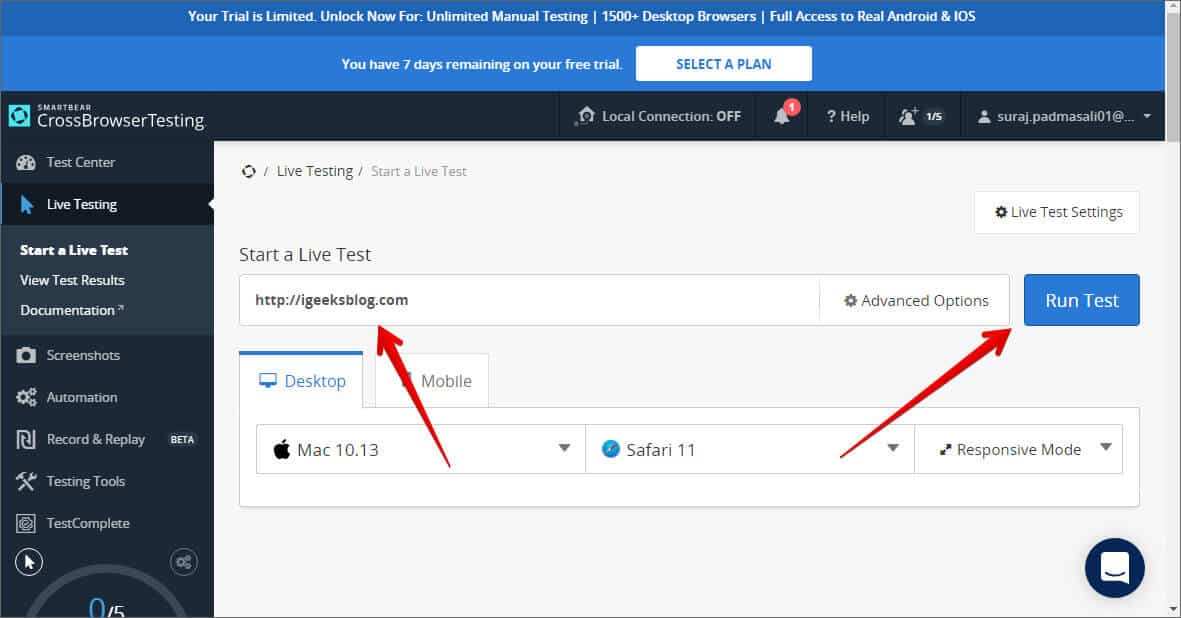Click the team members 1/5 icon

(908, 116)
